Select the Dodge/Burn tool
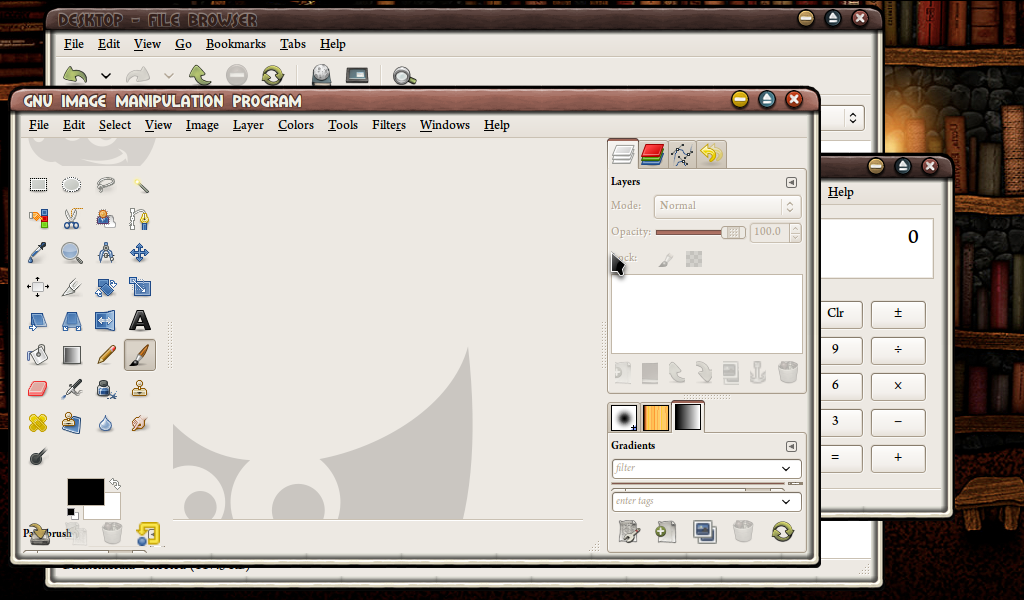1024x600 pixels. [38, 457]
